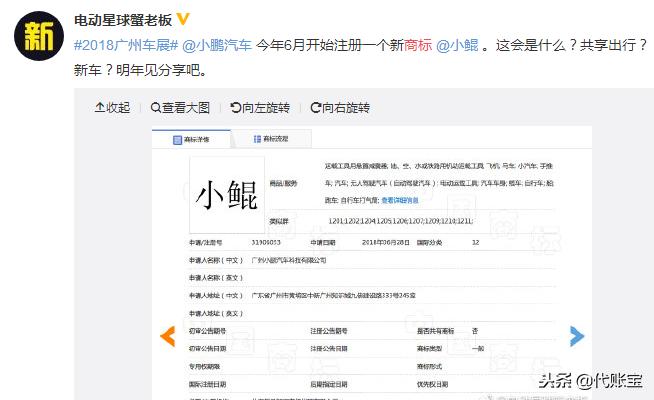The height and width of the screenshot is (400, 654).
Task: Click the 商品/服务 label
Action: 283,184
